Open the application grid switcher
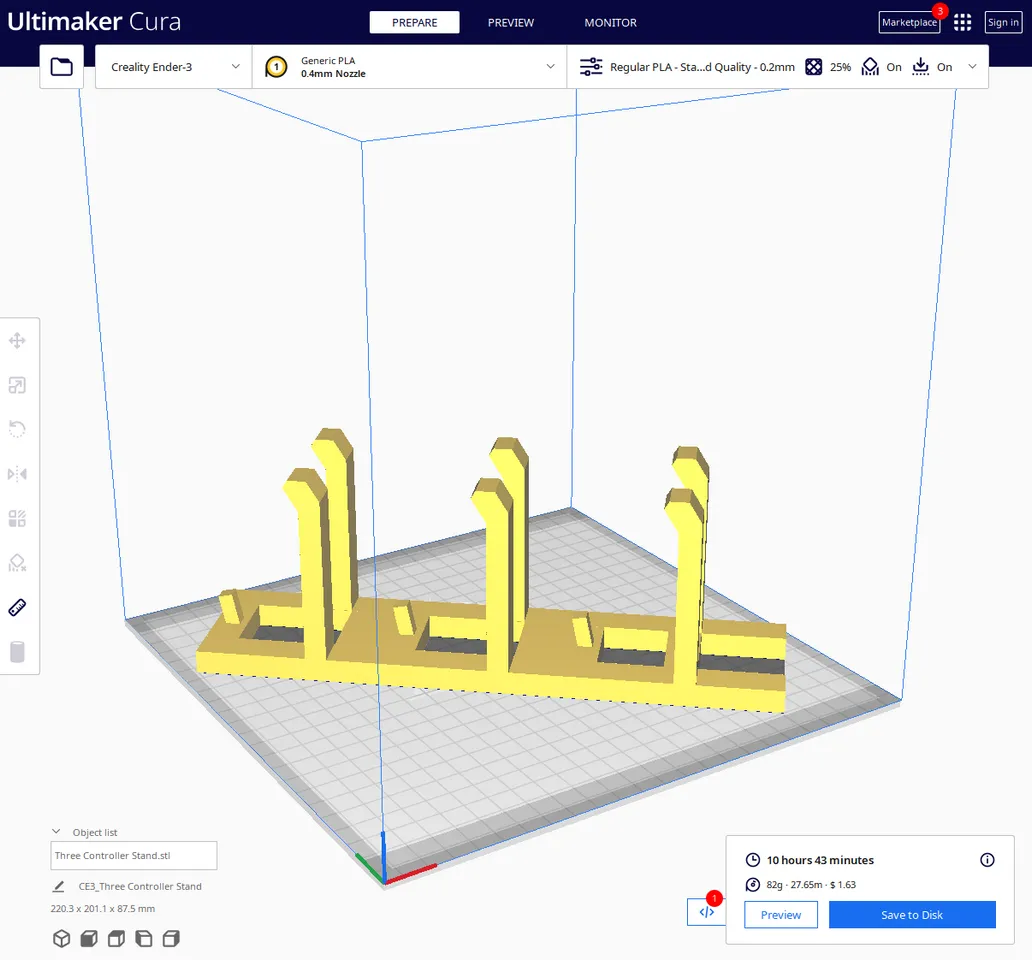The width and height of the screenshot is (1032, 960). (962, 22)
